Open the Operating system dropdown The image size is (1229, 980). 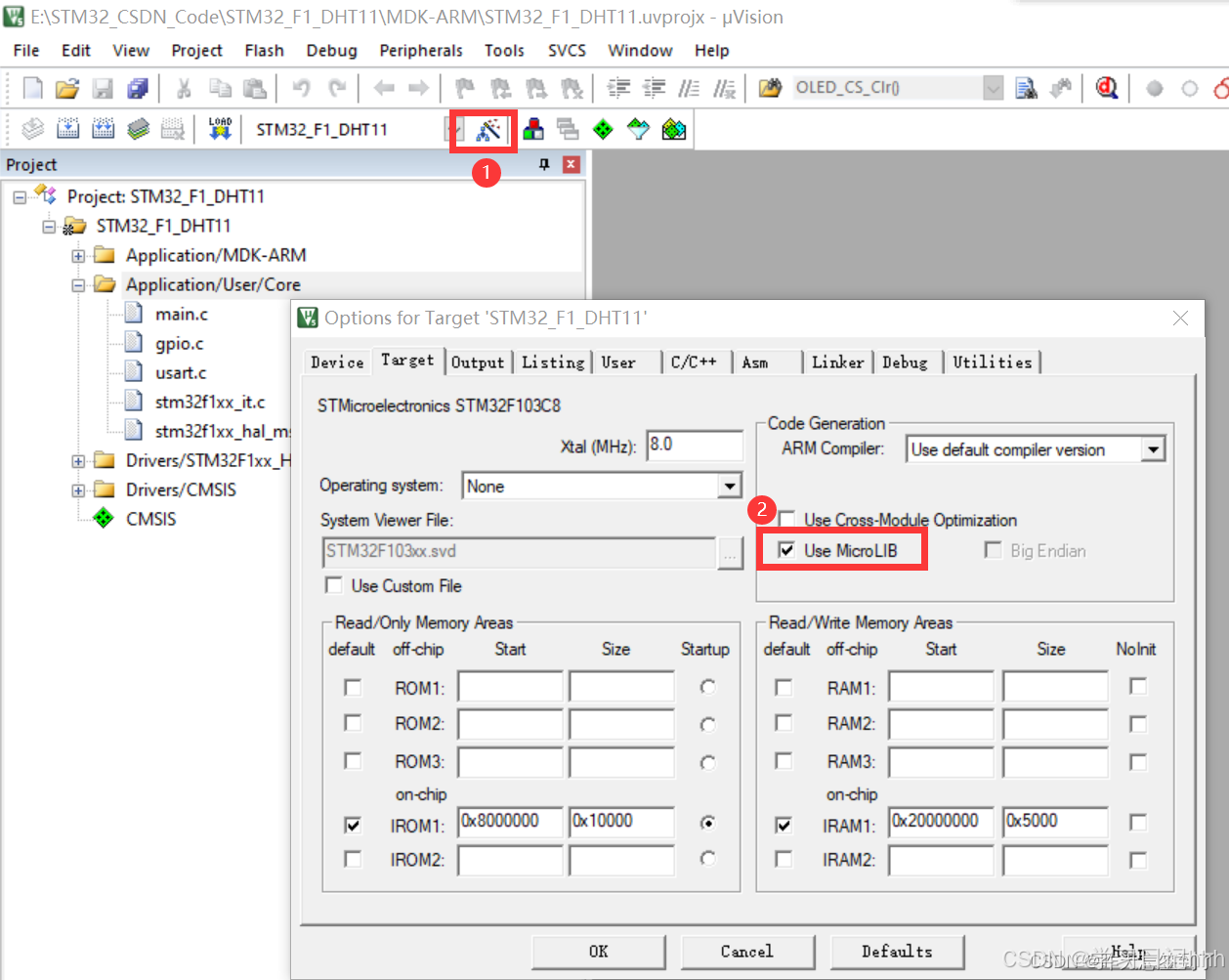pyautogui.click(x=729, y=486)
